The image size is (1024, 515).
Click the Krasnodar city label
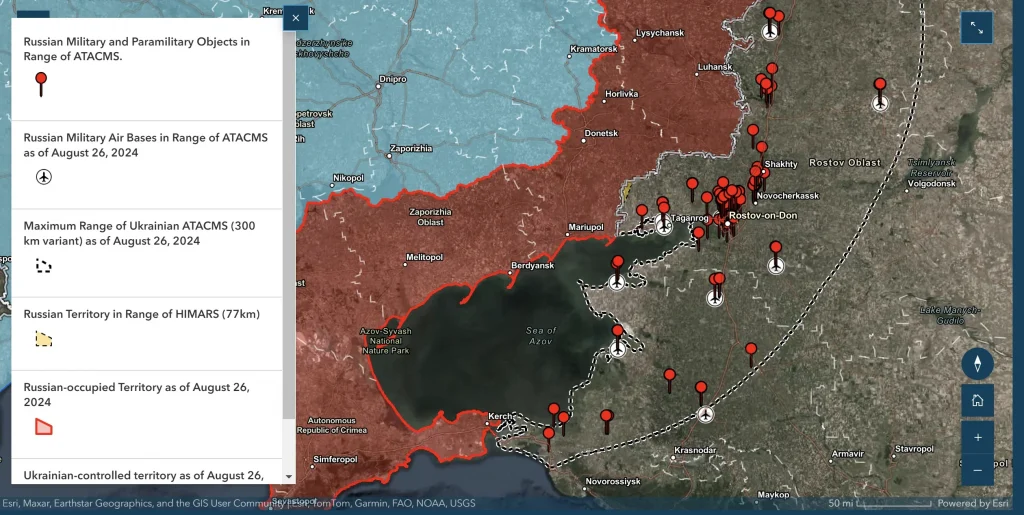(695, 450)
